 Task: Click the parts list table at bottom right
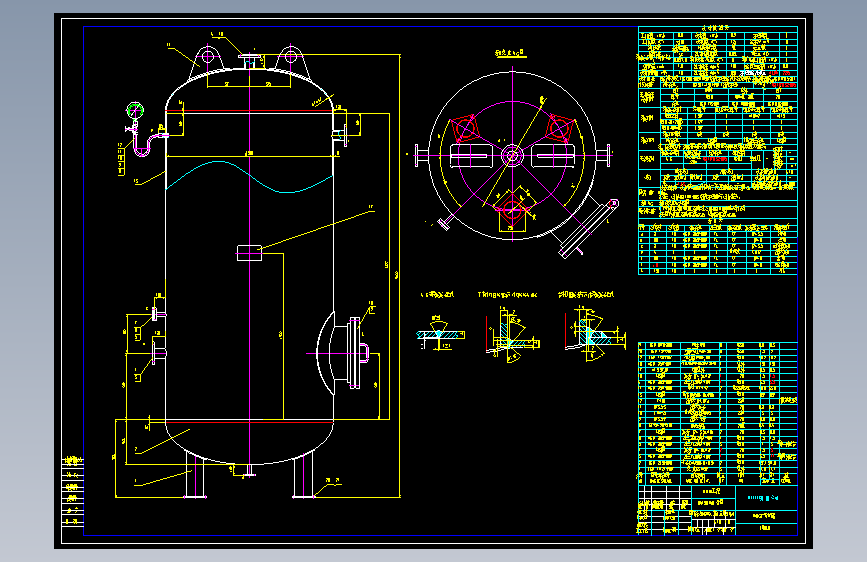tap(718, 414)
